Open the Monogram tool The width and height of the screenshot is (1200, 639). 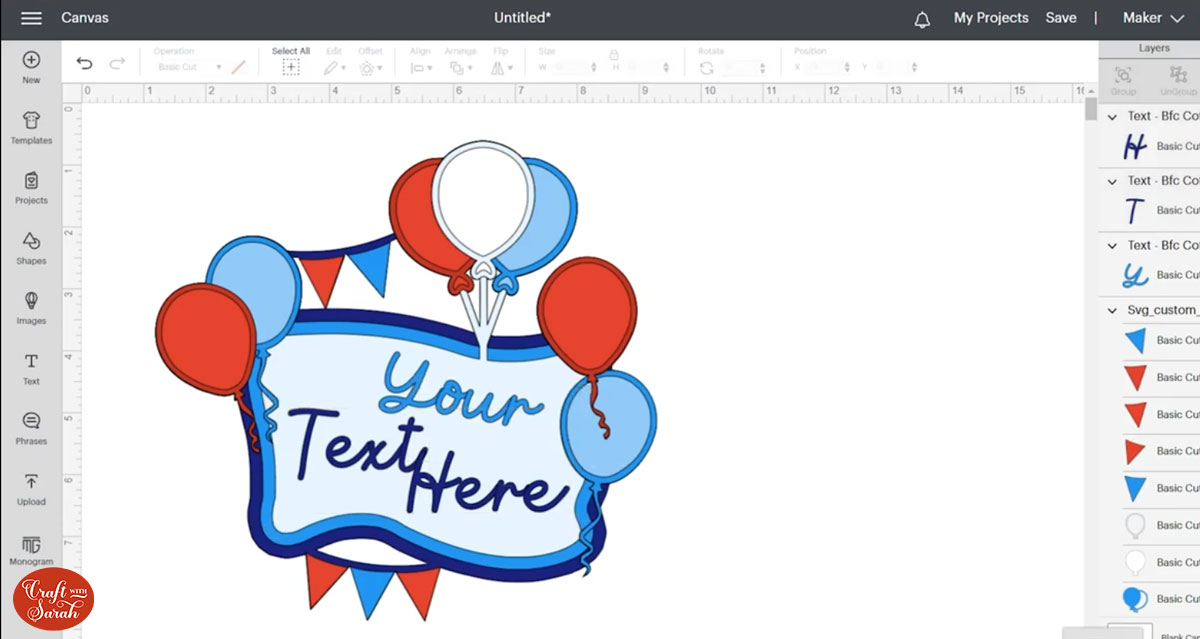[x=31, y=549]
